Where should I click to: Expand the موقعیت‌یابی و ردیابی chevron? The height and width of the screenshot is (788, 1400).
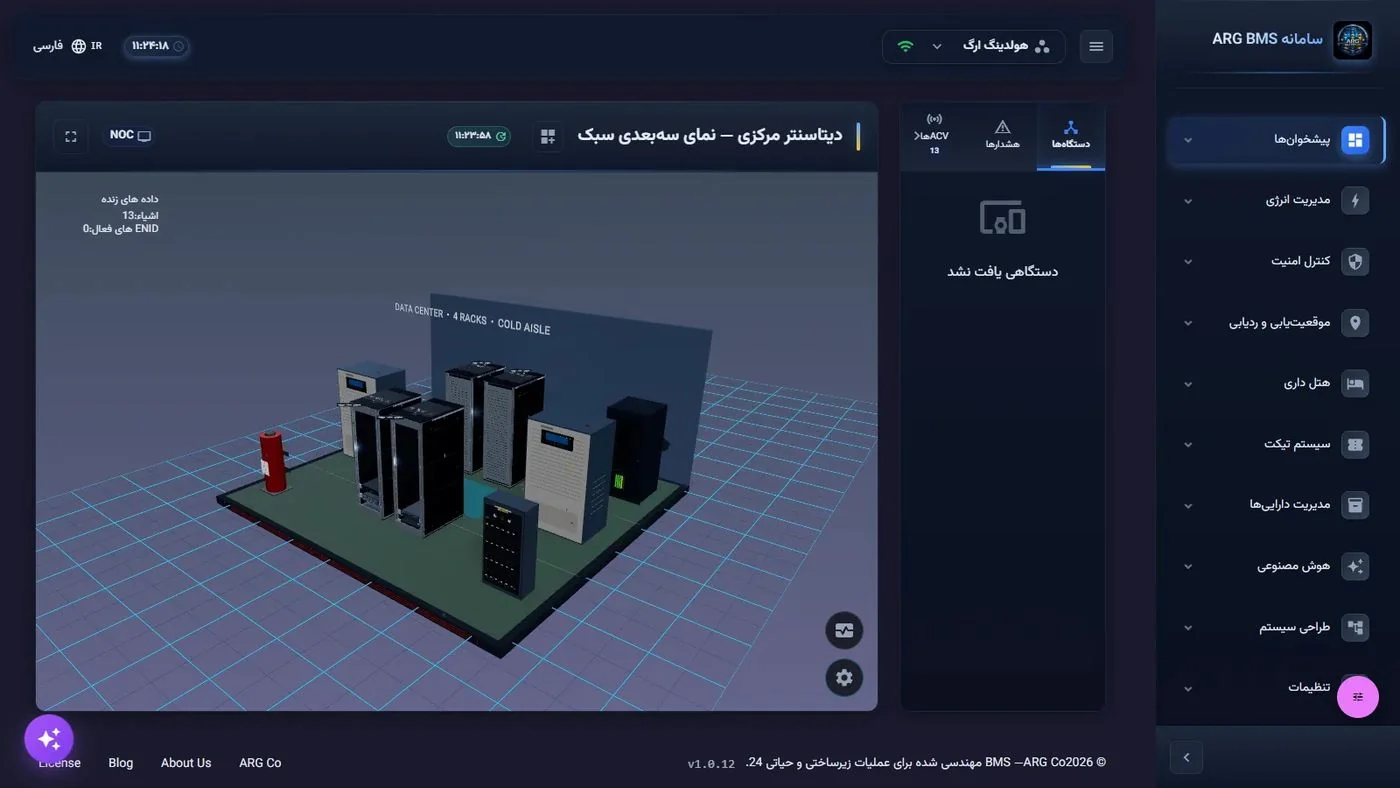pyautogui.click(x=1188, y=323)
